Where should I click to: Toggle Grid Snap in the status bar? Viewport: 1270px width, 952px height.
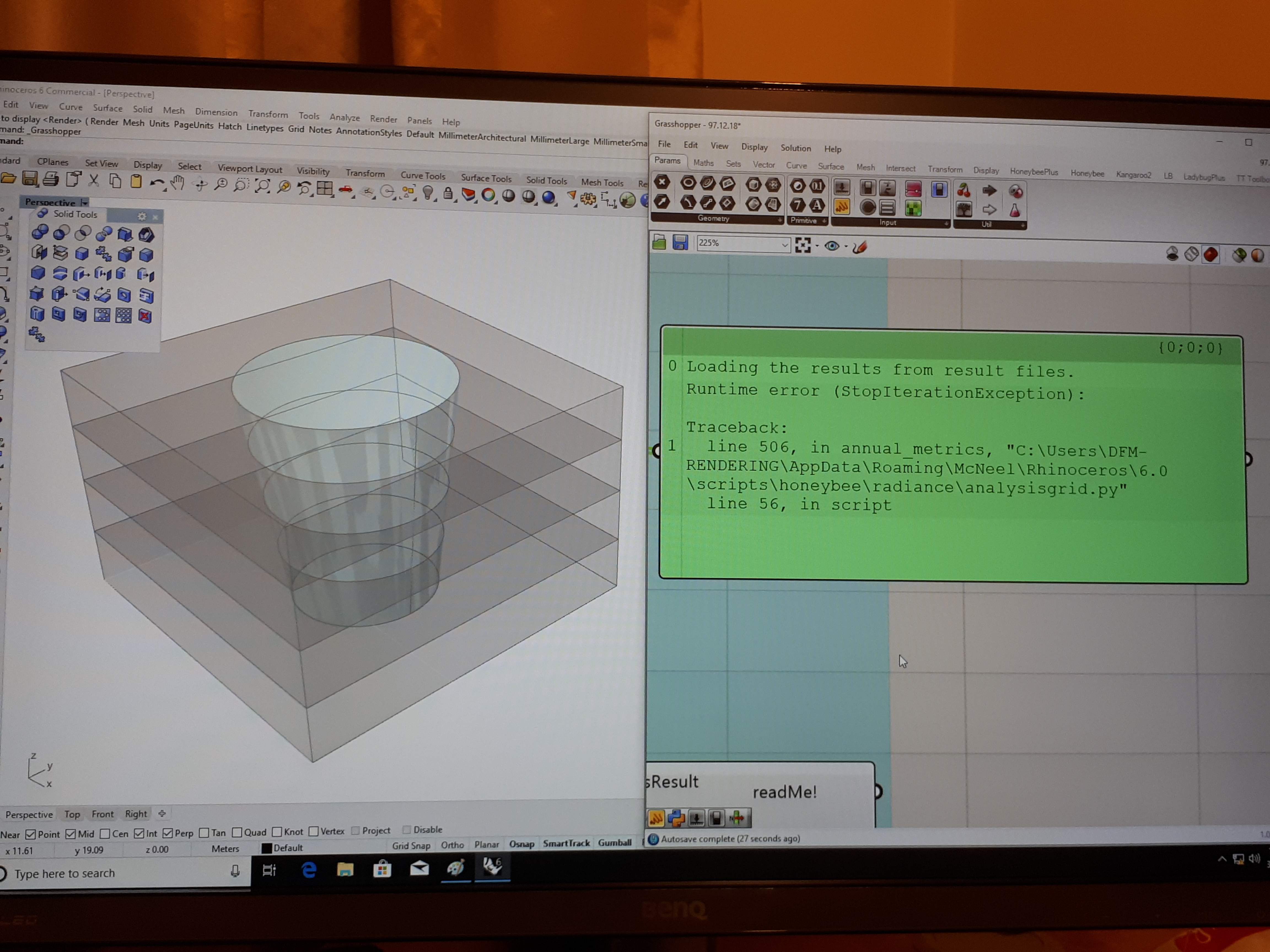click(411, 846)
